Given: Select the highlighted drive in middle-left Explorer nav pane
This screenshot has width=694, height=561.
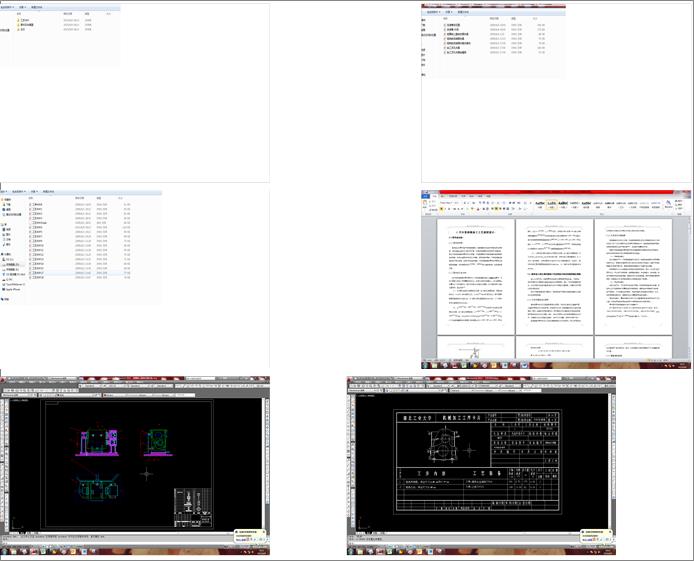Looking at the screenshot, I should click(12, 265).
